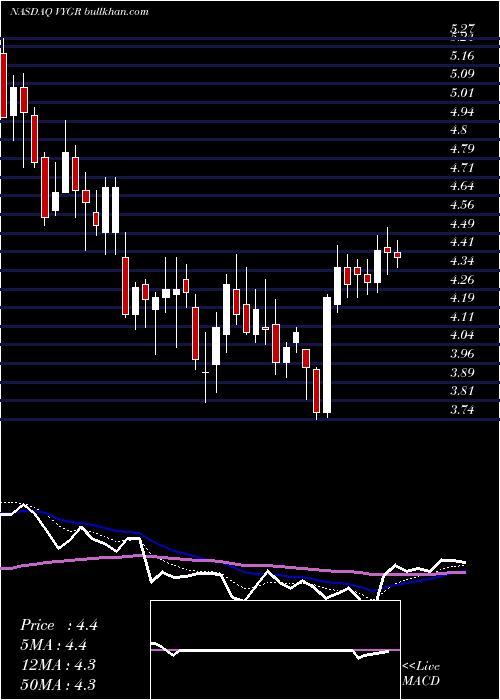
Task: Click the 5.01 price level label
Action: point(462,93)
